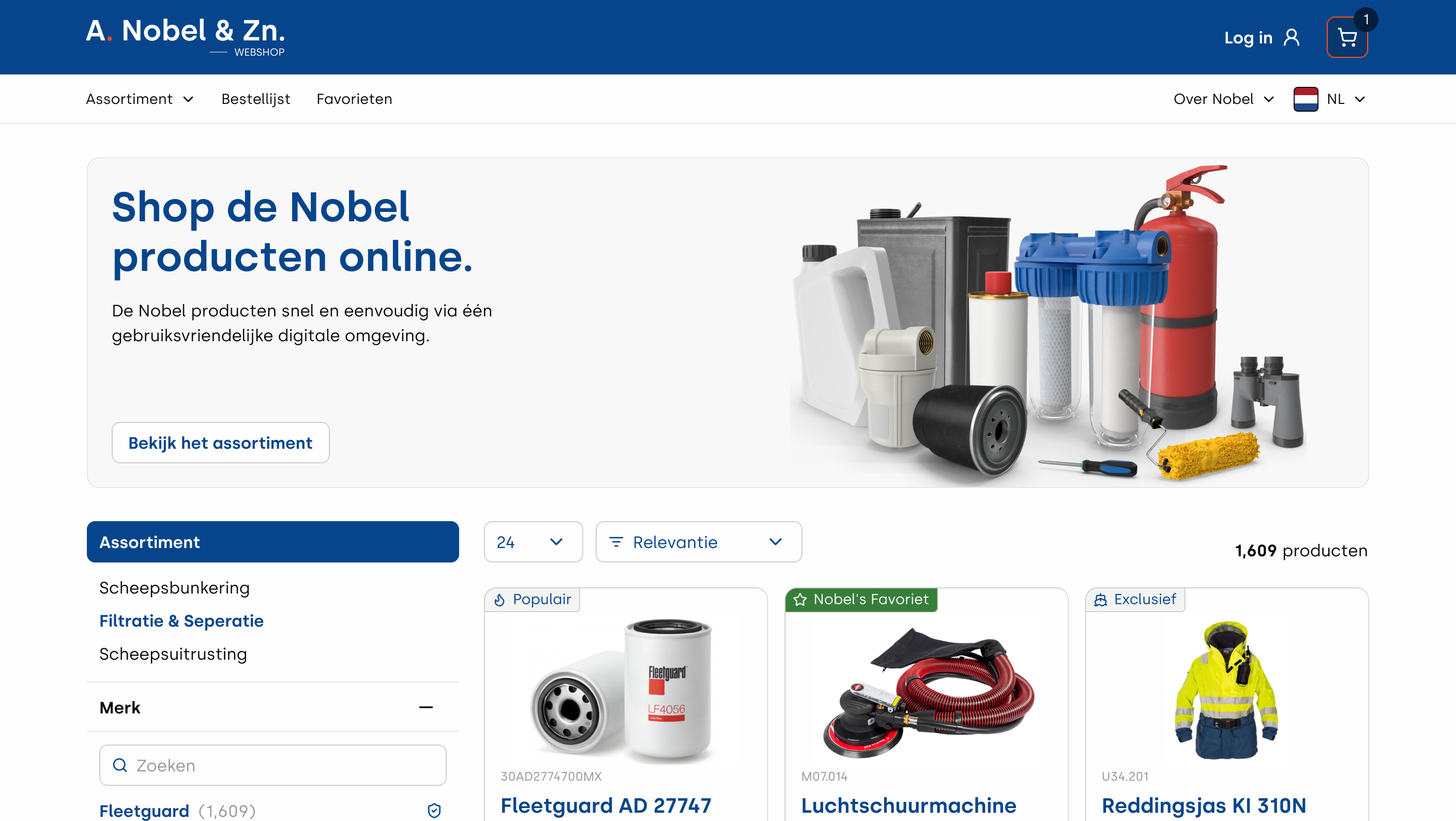Expand the Over Nobel menu
The height and width of the screenshot is (821, 1456).
pos(1224,99)
